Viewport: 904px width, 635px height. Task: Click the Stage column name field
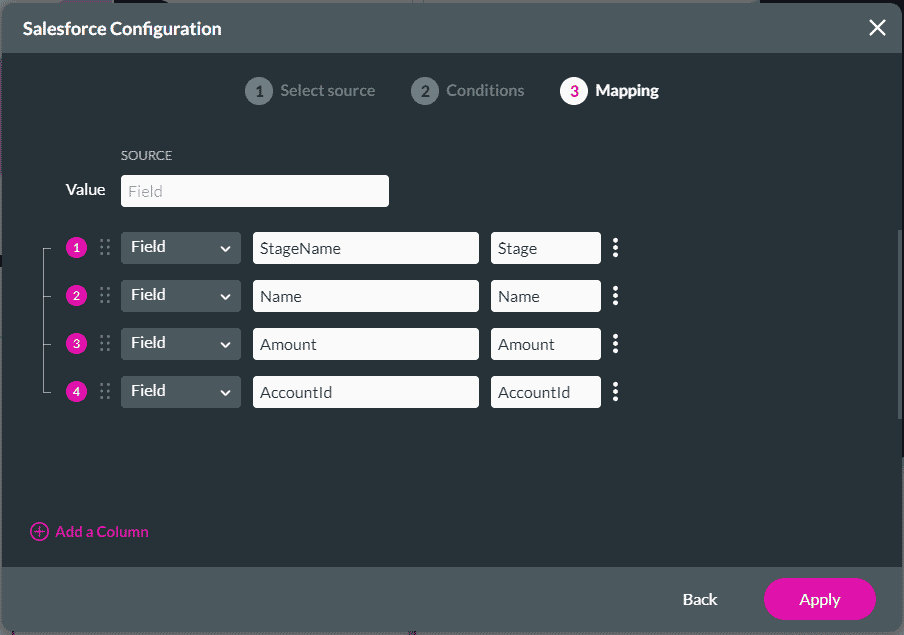click(545, 248)
